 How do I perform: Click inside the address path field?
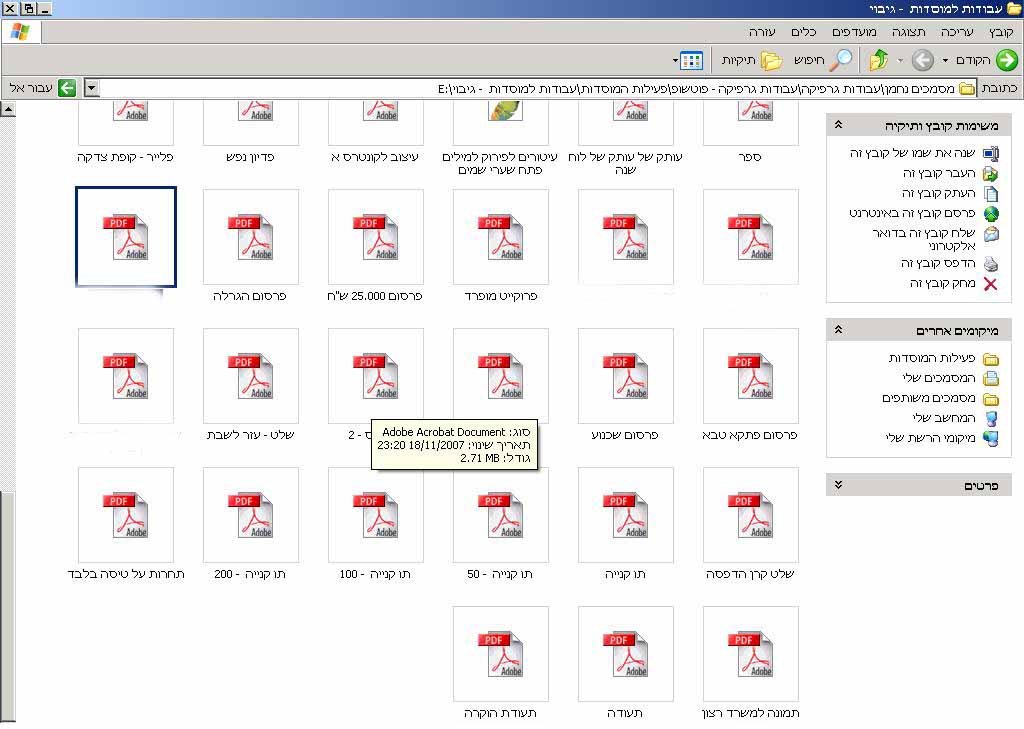pyautogui.click(x=529, y=88)
